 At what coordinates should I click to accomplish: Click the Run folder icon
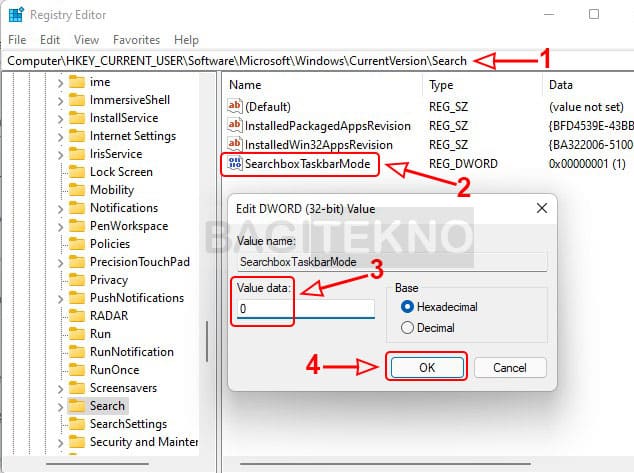(76, 334)
